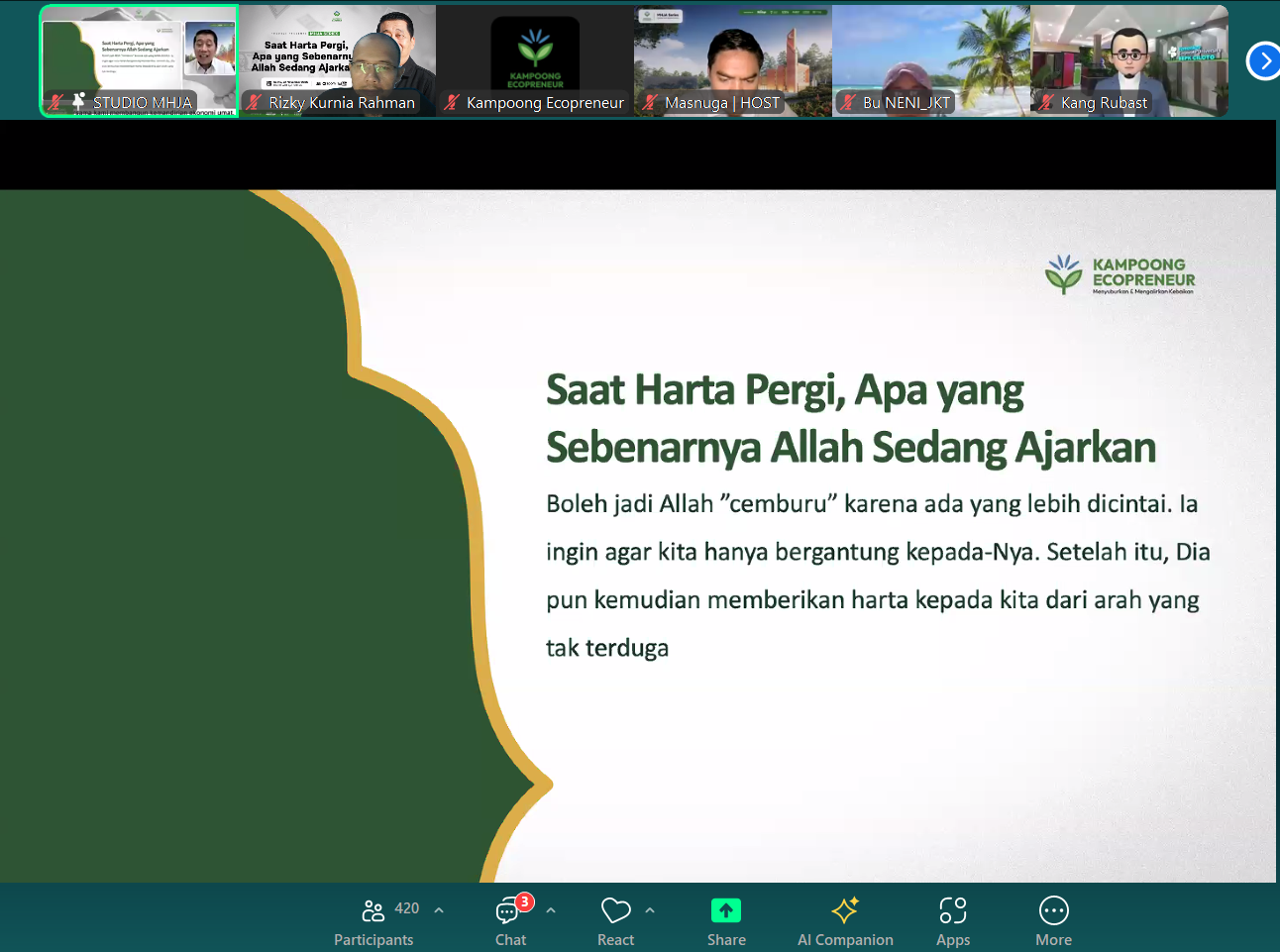Click the green Share screen icon
The width and height of the screenshot is (1280, 952).
[726, 909]
